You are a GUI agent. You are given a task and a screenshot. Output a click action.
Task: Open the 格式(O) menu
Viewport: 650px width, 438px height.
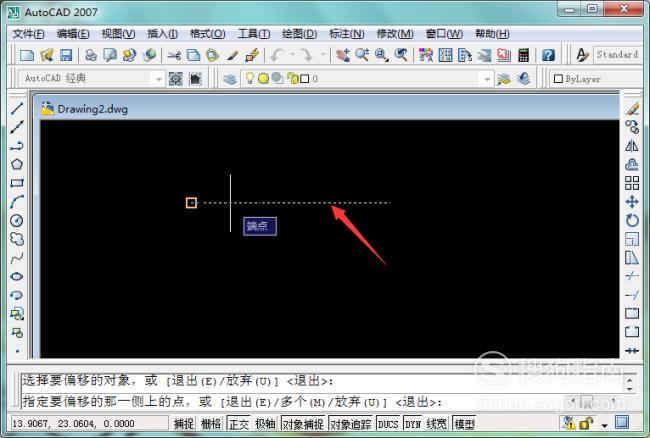point(207,34)
